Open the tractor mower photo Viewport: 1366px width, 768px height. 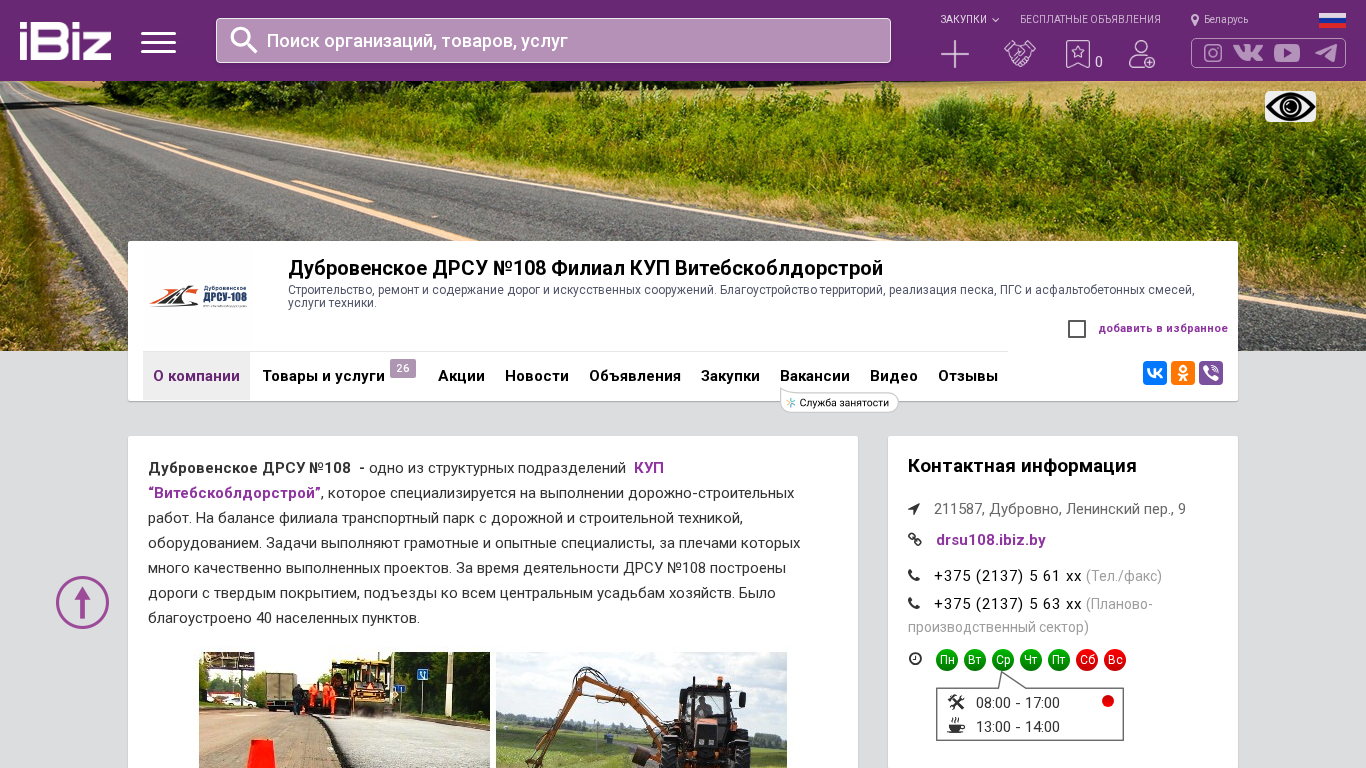pos(641,710)
